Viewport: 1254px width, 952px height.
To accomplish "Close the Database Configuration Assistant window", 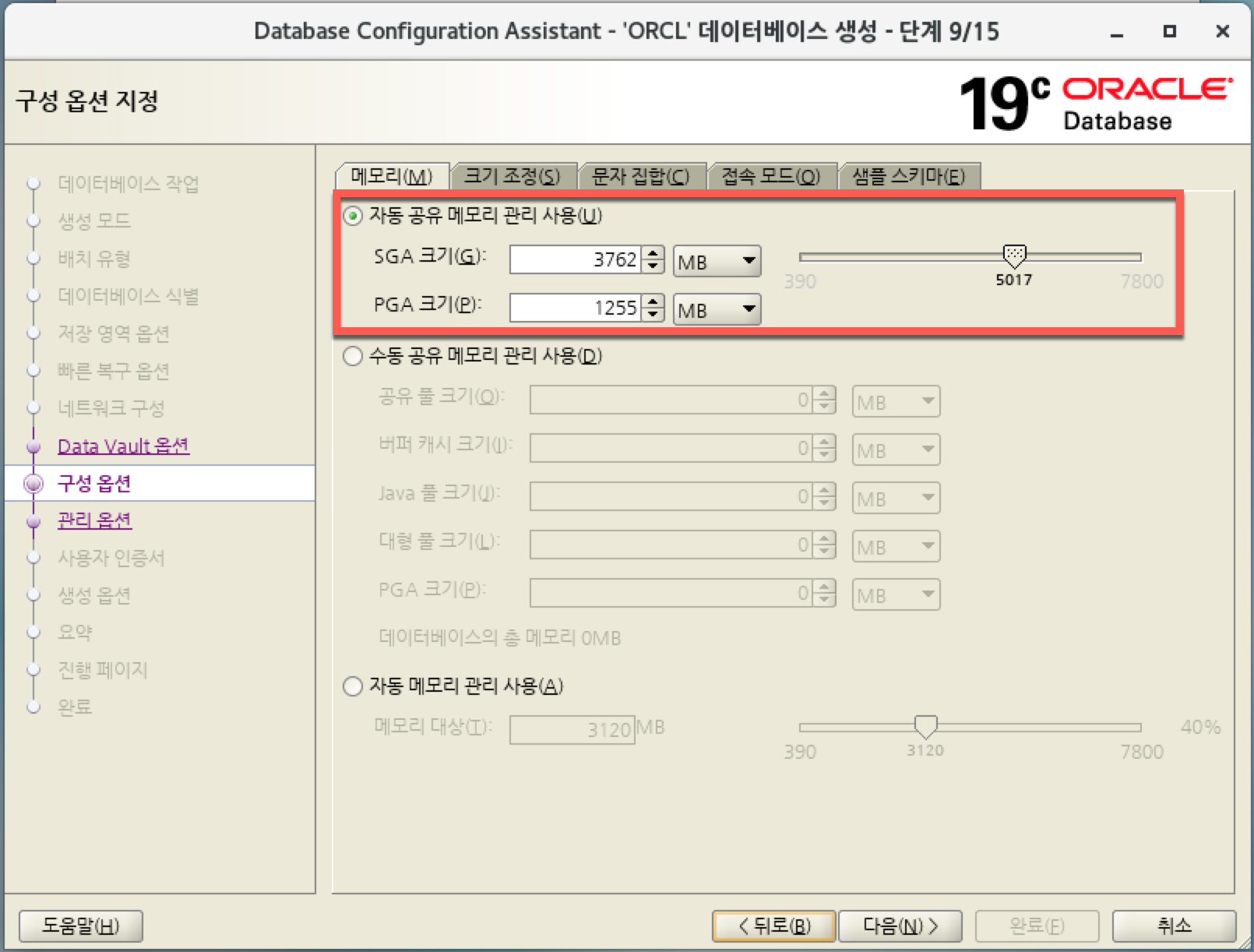I will 1223,31.
